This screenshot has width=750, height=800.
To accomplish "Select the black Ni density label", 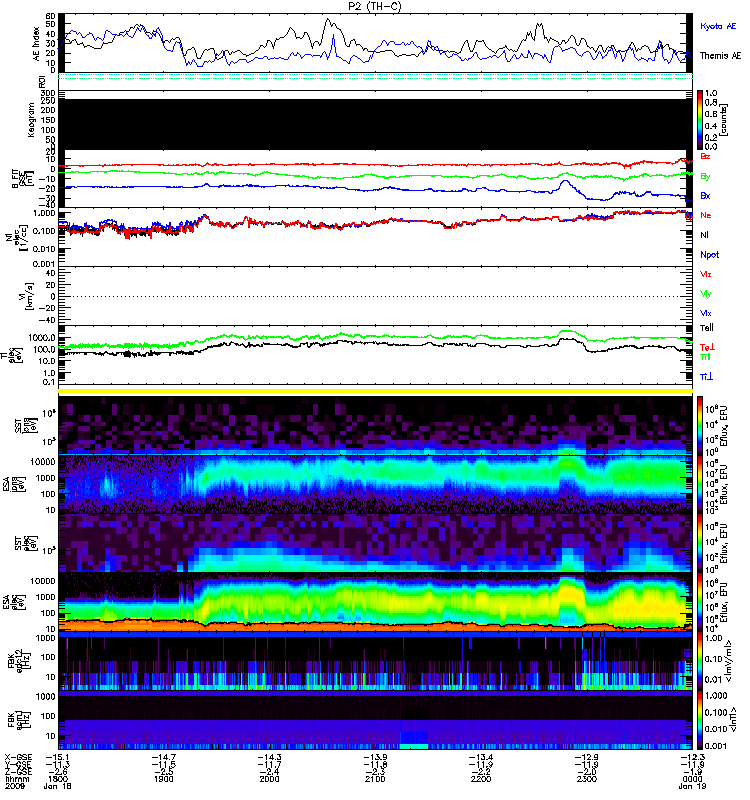I will tap(705, 235).
